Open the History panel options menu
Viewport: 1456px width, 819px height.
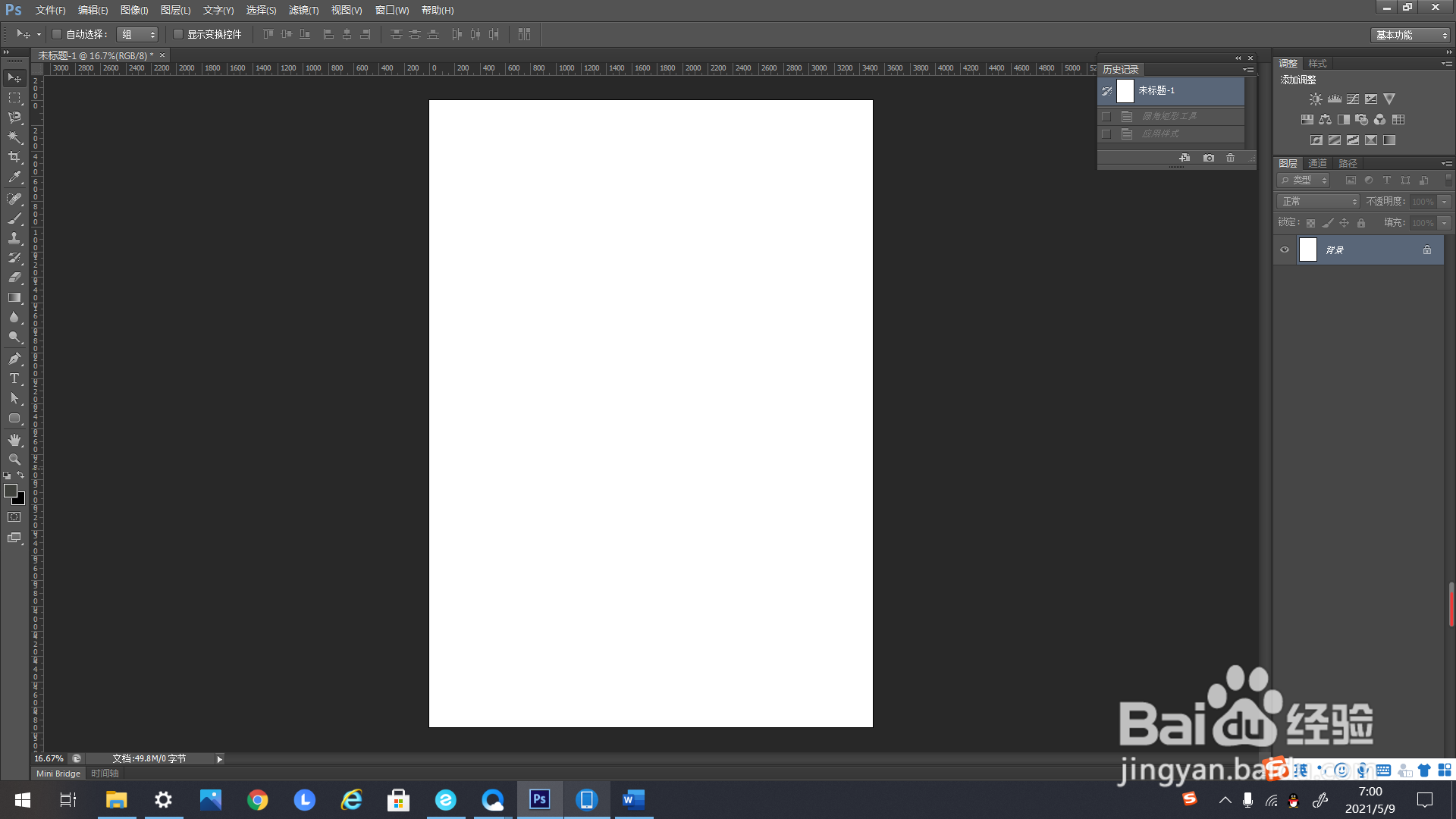click(x=1248, y=70)
